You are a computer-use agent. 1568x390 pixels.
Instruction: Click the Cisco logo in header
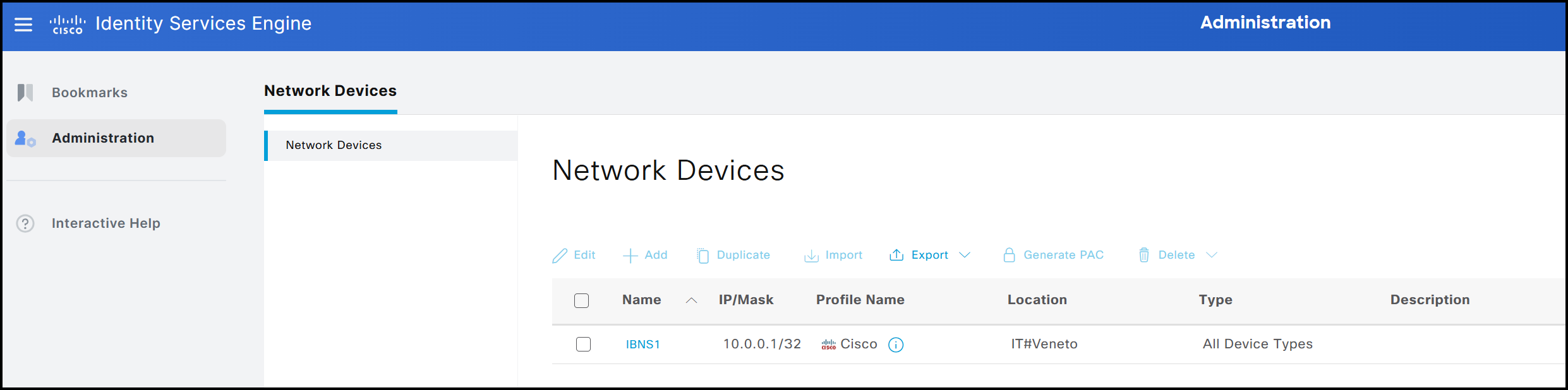click(x=68, y=25)
